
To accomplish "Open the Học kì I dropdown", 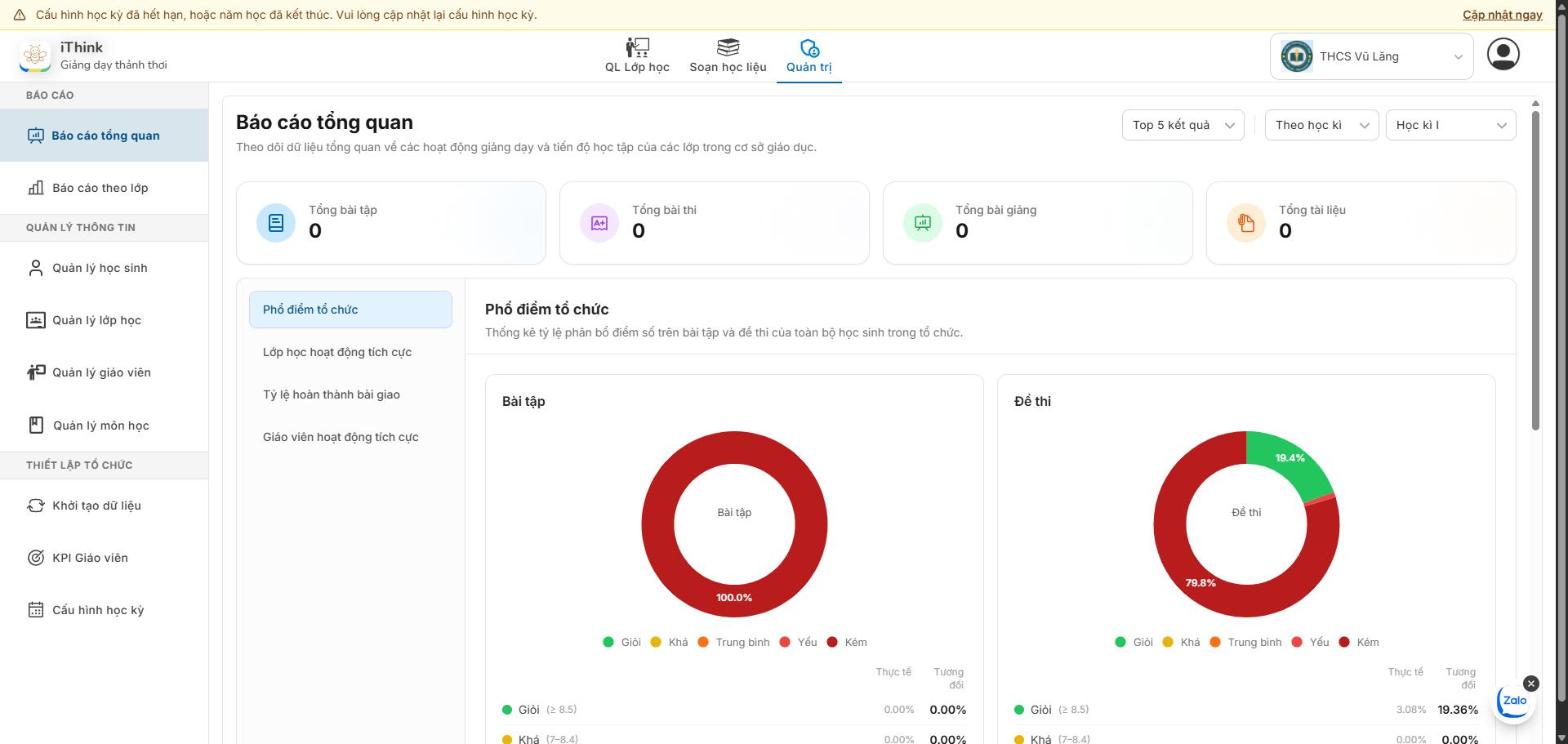I will [x=1451, y=125].
